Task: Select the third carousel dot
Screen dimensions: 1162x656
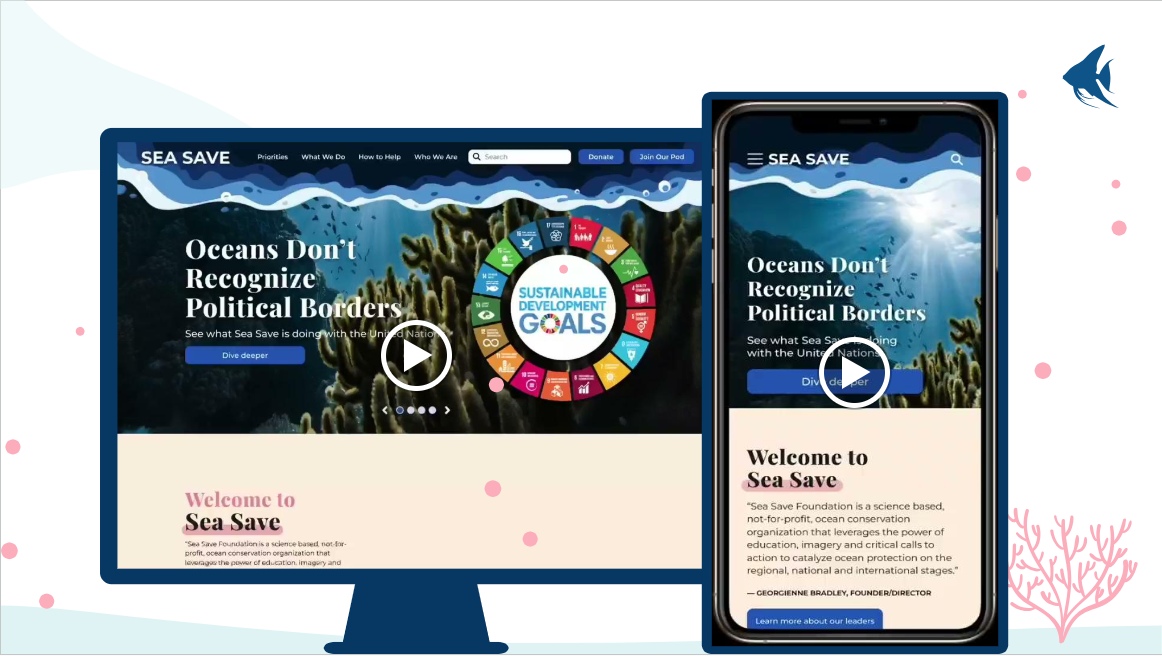Action: [x=422, y=410]
